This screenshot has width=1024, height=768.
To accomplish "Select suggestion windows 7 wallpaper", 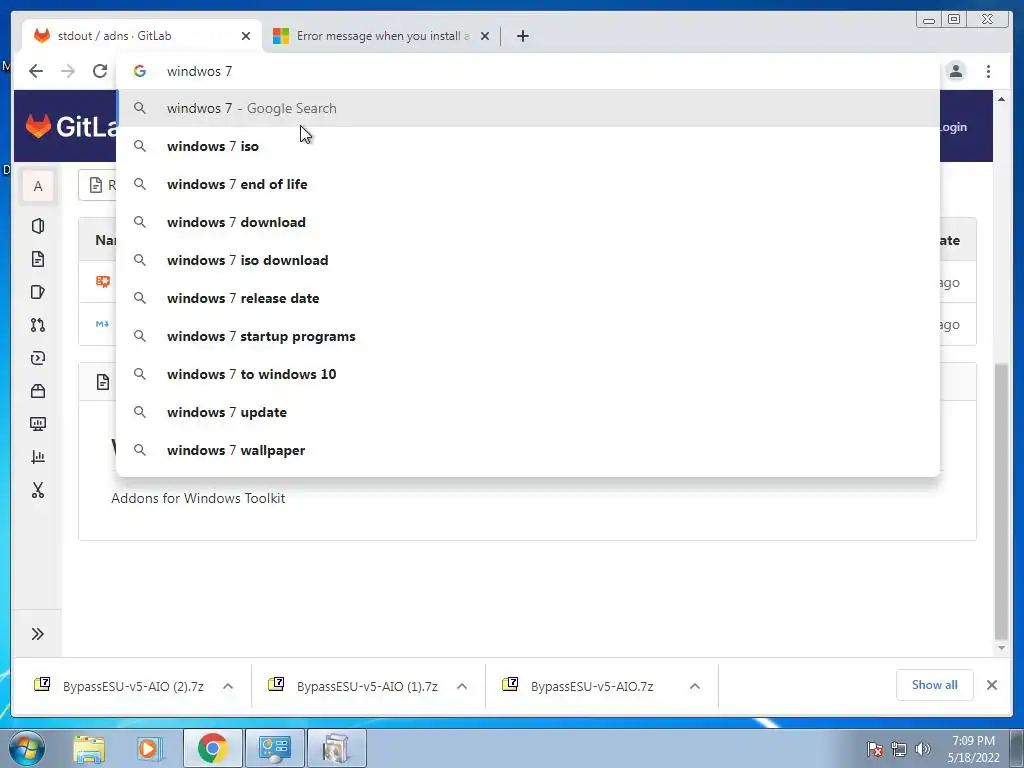I will 528,450.
